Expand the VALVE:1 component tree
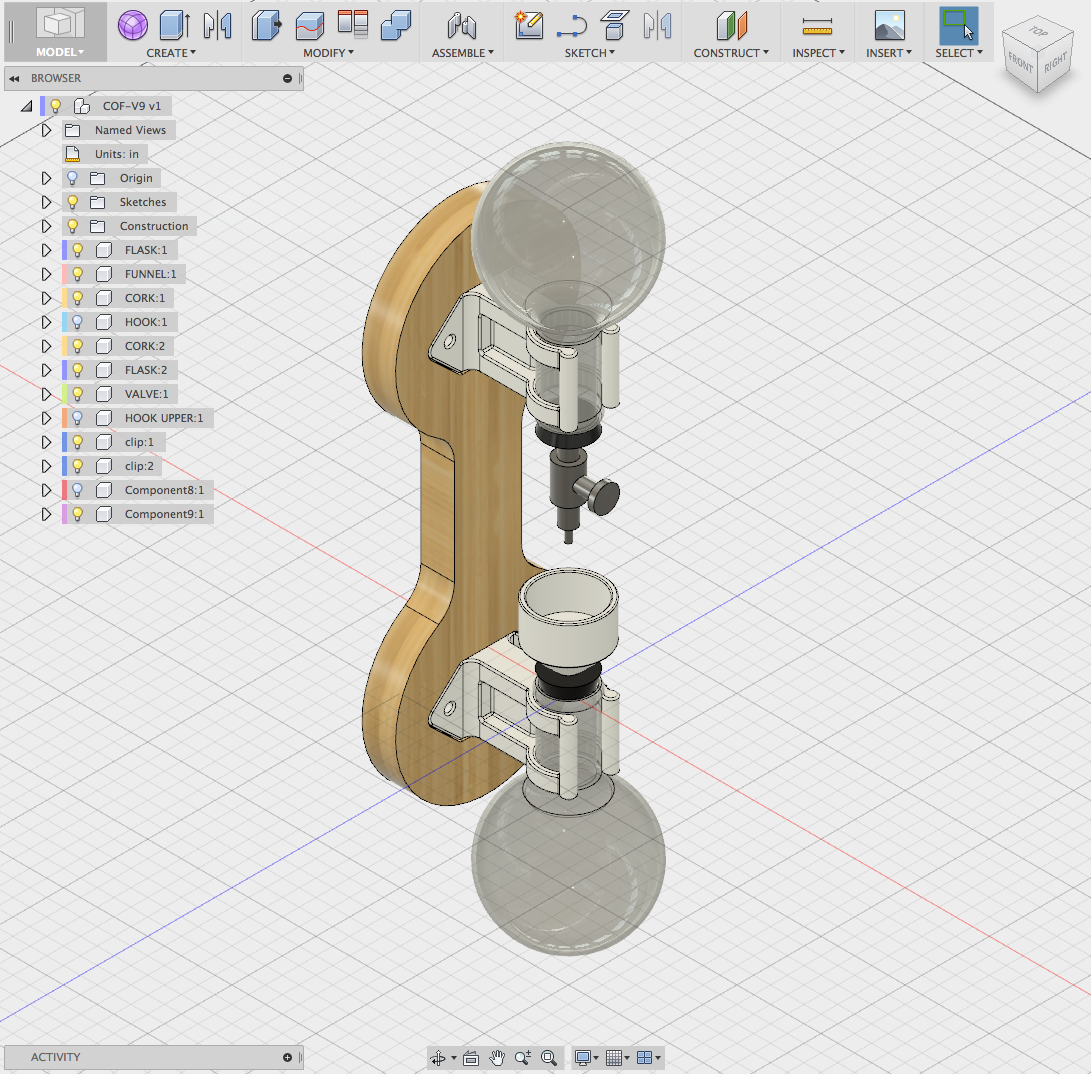This screenshot has width=1091, height=1074. tap(47, 394)
